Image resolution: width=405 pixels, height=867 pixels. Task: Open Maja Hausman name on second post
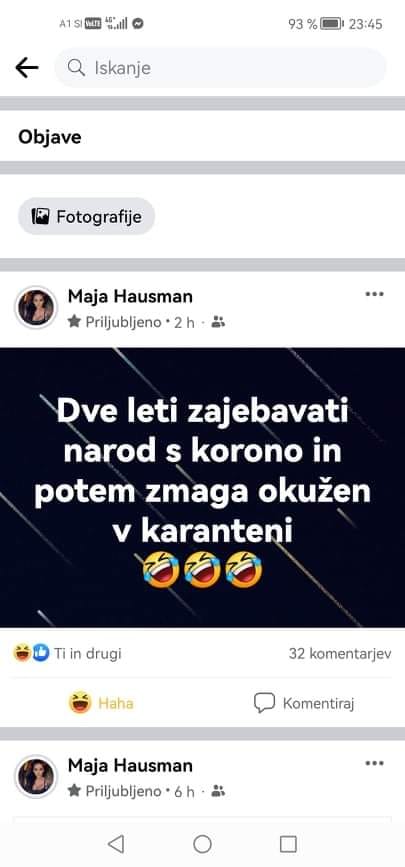point(130,766)
